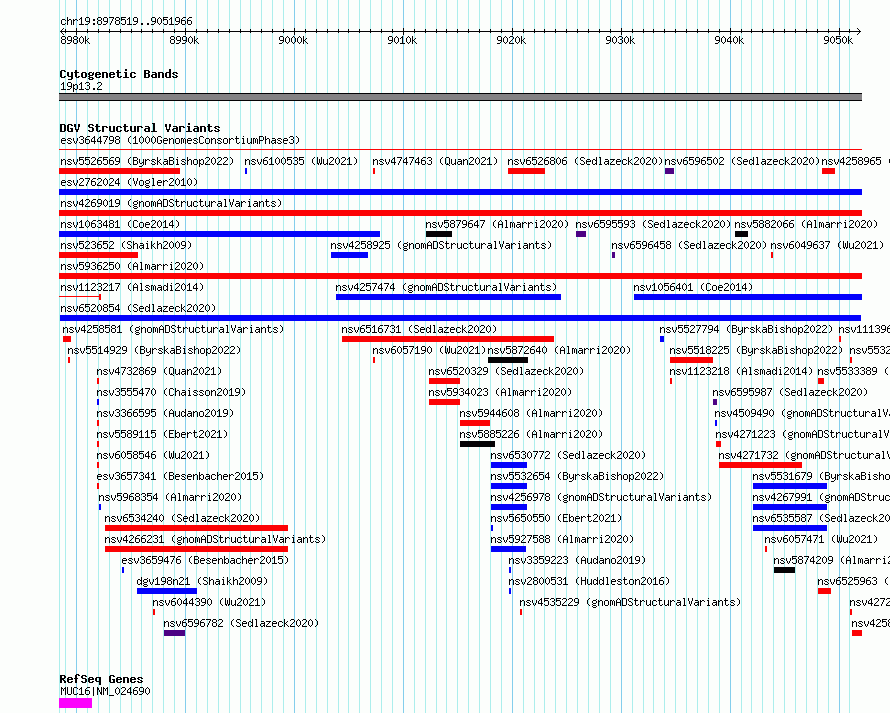The width and height of the screenshot is (890, 713).
Task: Open nsv1063481 (Coe2014) variant
Action: pos(120,224)
